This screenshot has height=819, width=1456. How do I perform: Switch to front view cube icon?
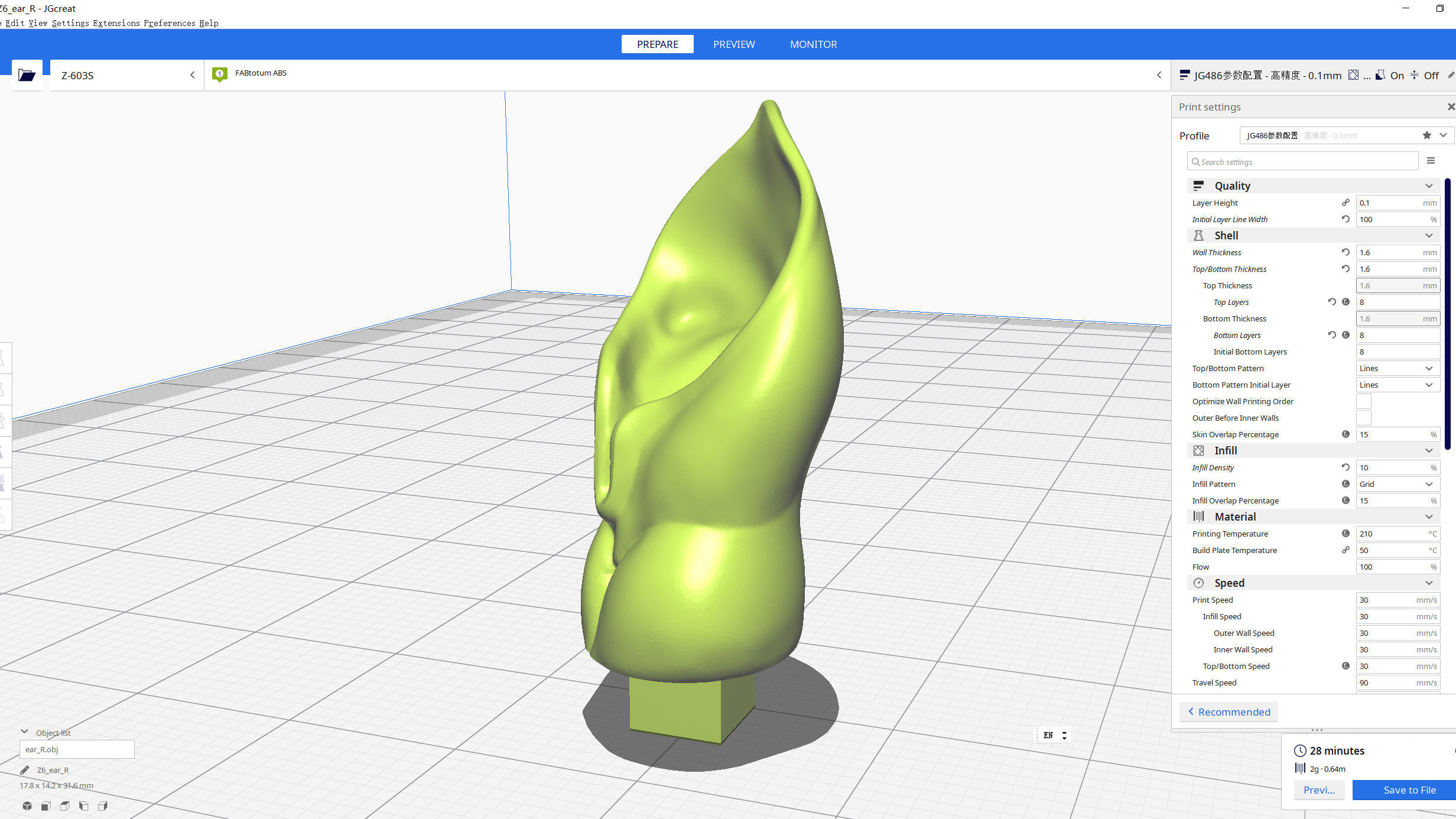click(46, 805)
